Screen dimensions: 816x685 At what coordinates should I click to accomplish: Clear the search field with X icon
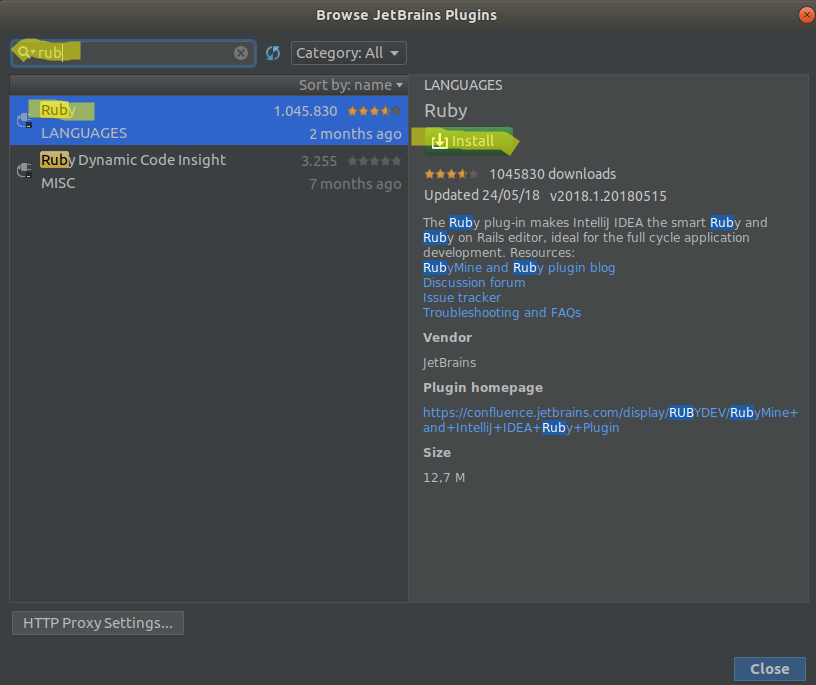point(240,53)
